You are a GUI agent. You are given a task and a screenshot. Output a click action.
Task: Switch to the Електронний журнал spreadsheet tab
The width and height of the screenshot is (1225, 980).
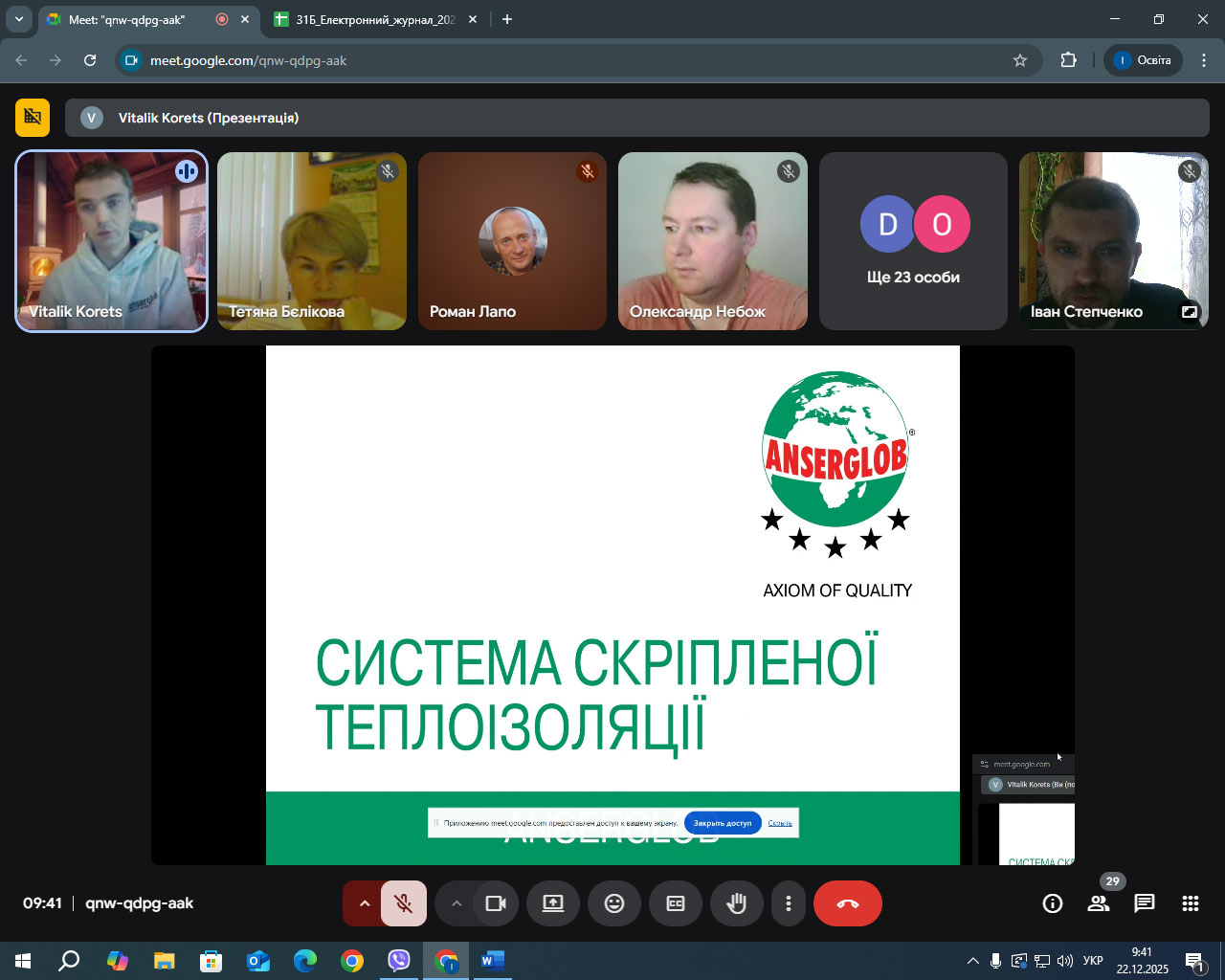click(x=374, y=19)
